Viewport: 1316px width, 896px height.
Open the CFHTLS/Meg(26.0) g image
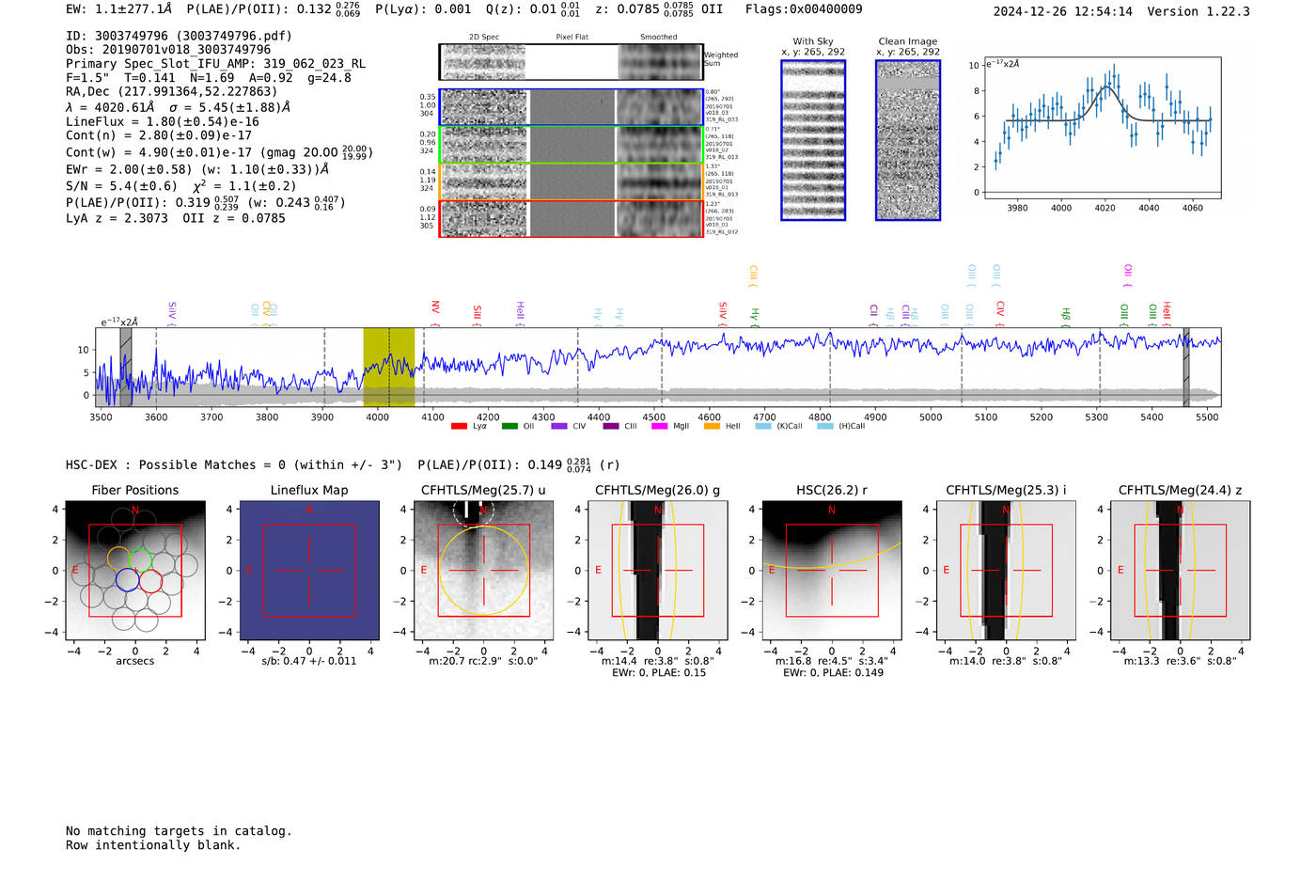pyautogui.click(x=657, y=570)
